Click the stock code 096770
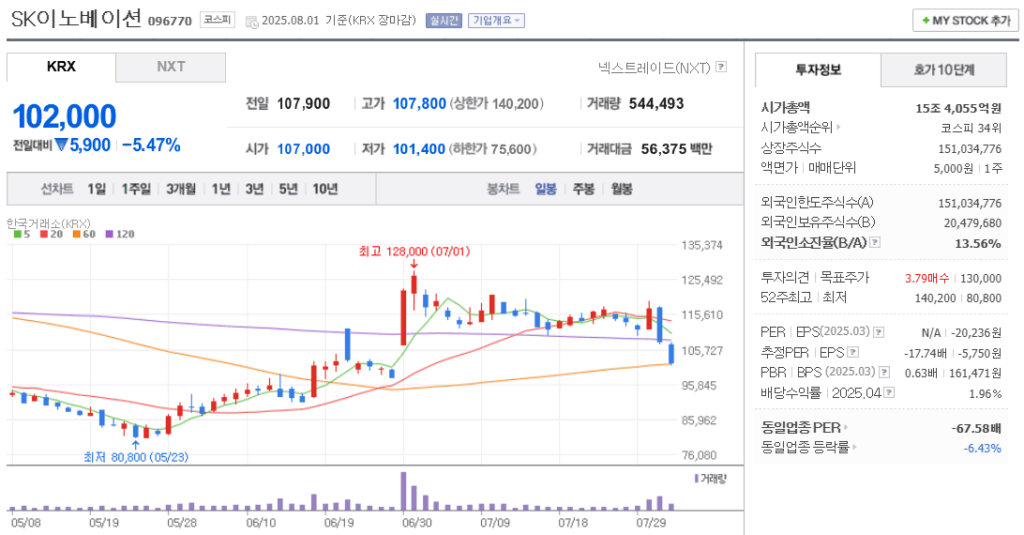 (x=170, y=21)
